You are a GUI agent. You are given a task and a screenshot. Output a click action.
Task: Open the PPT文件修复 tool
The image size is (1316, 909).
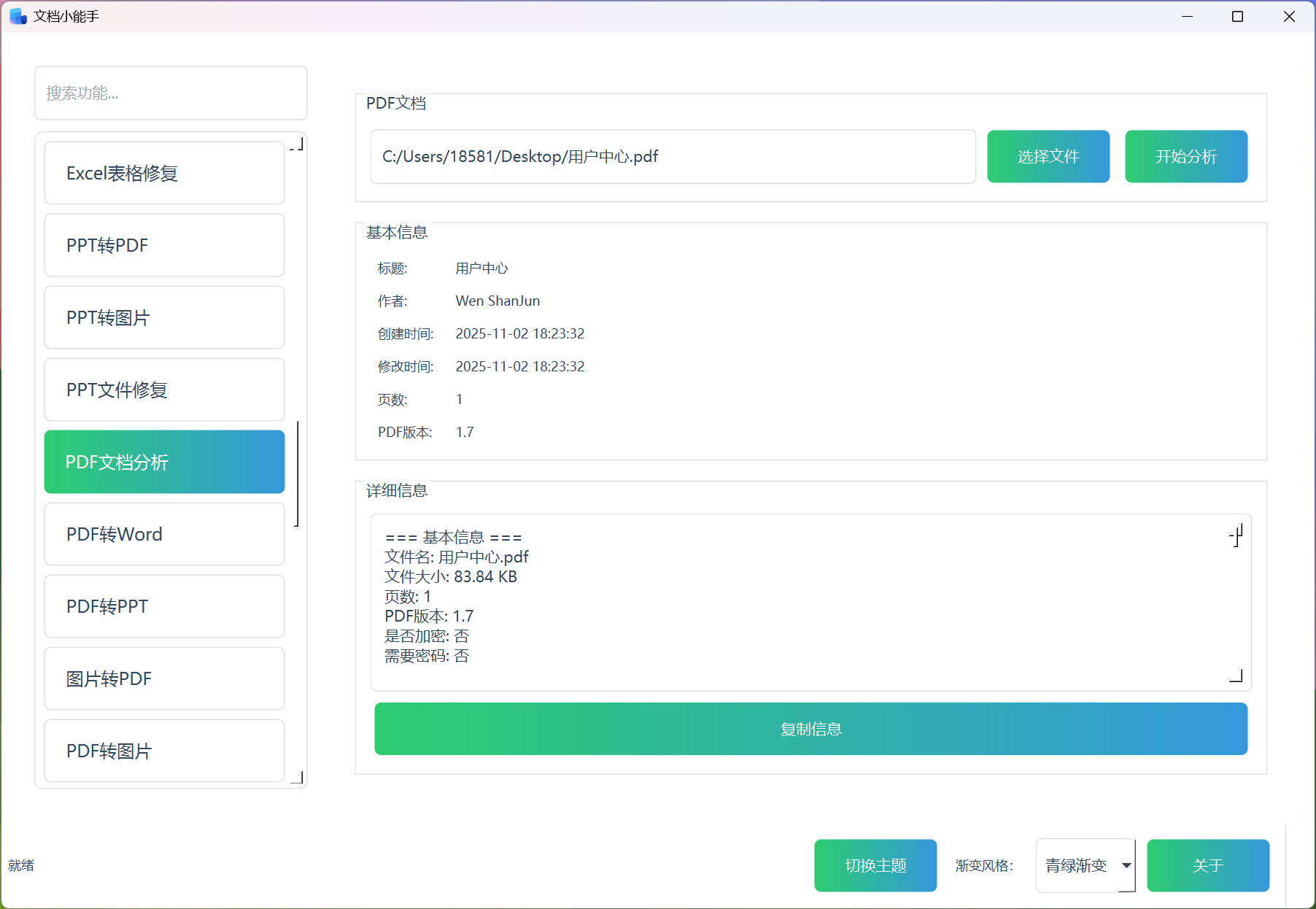(x=163, y=390)
